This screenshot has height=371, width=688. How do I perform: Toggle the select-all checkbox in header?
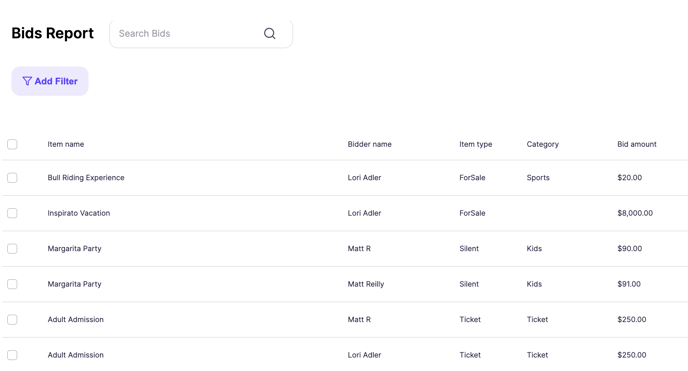tap(12, 144)
